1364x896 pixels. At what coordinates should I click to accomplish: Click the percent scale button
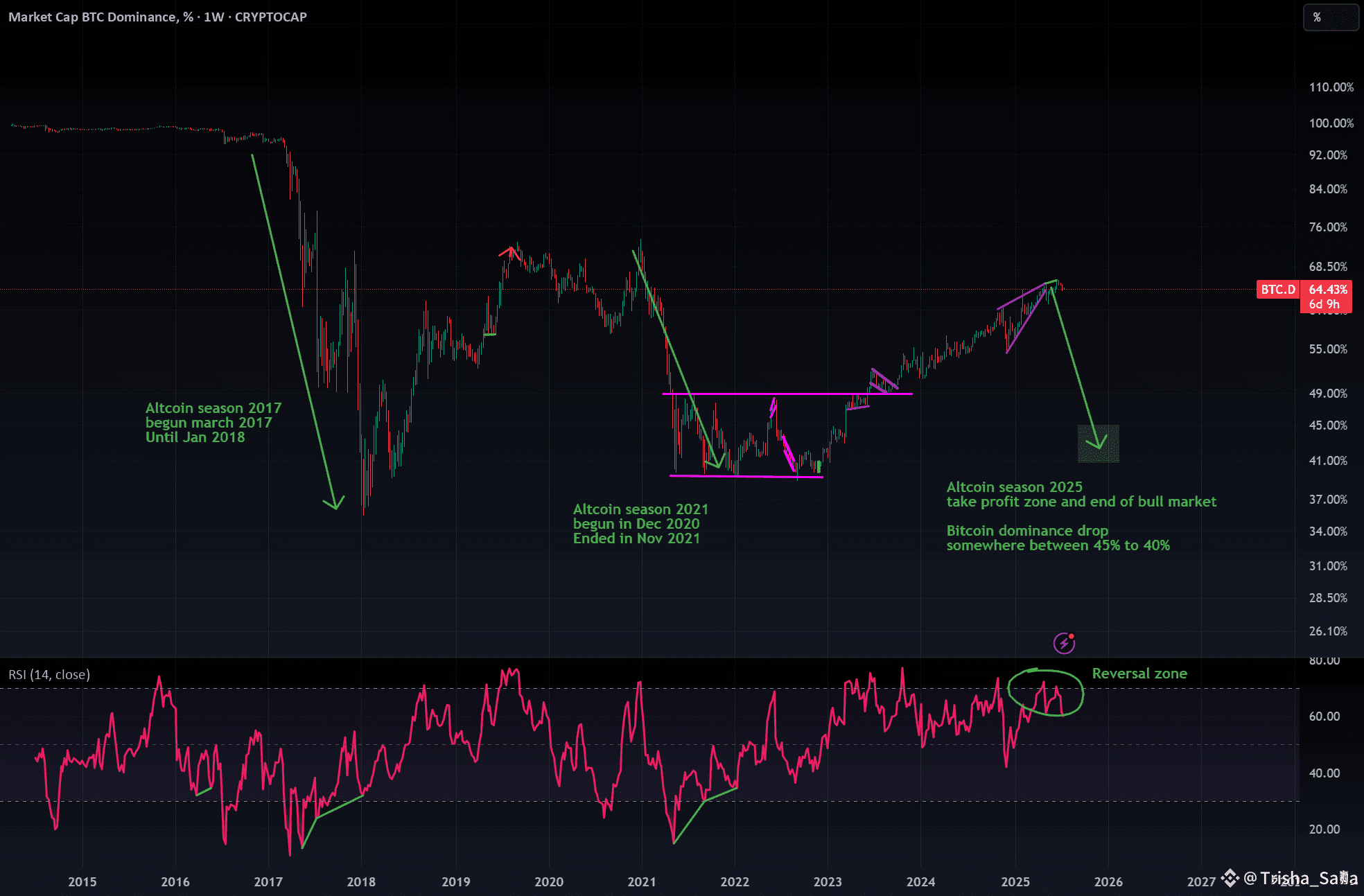coord(1330,17)
